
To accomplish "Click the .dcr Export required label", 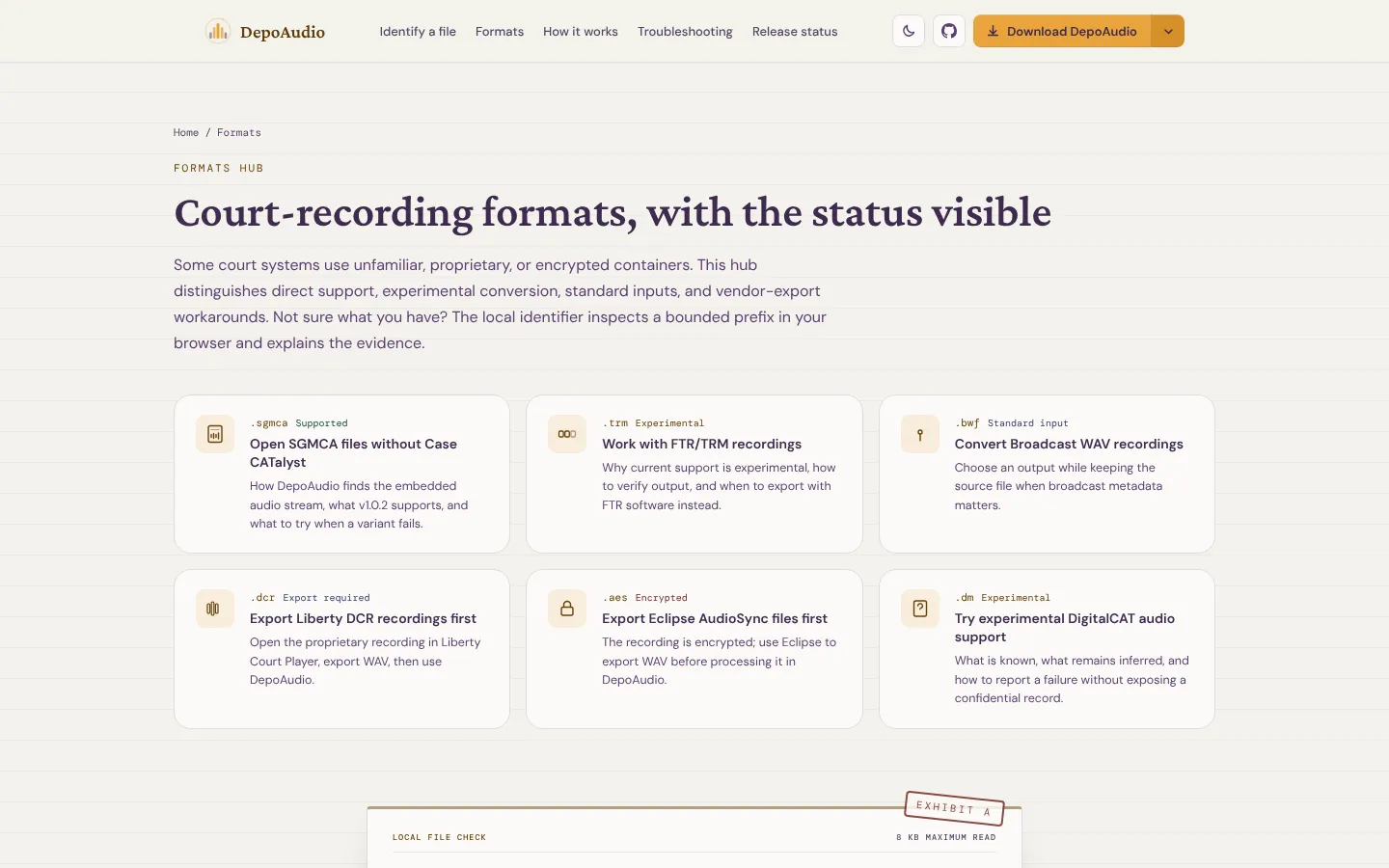I will coord(310,598).
